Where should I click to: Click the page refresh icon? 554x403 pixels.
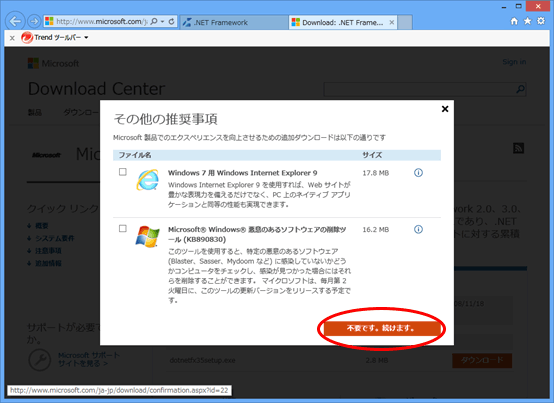coord(171,22)
